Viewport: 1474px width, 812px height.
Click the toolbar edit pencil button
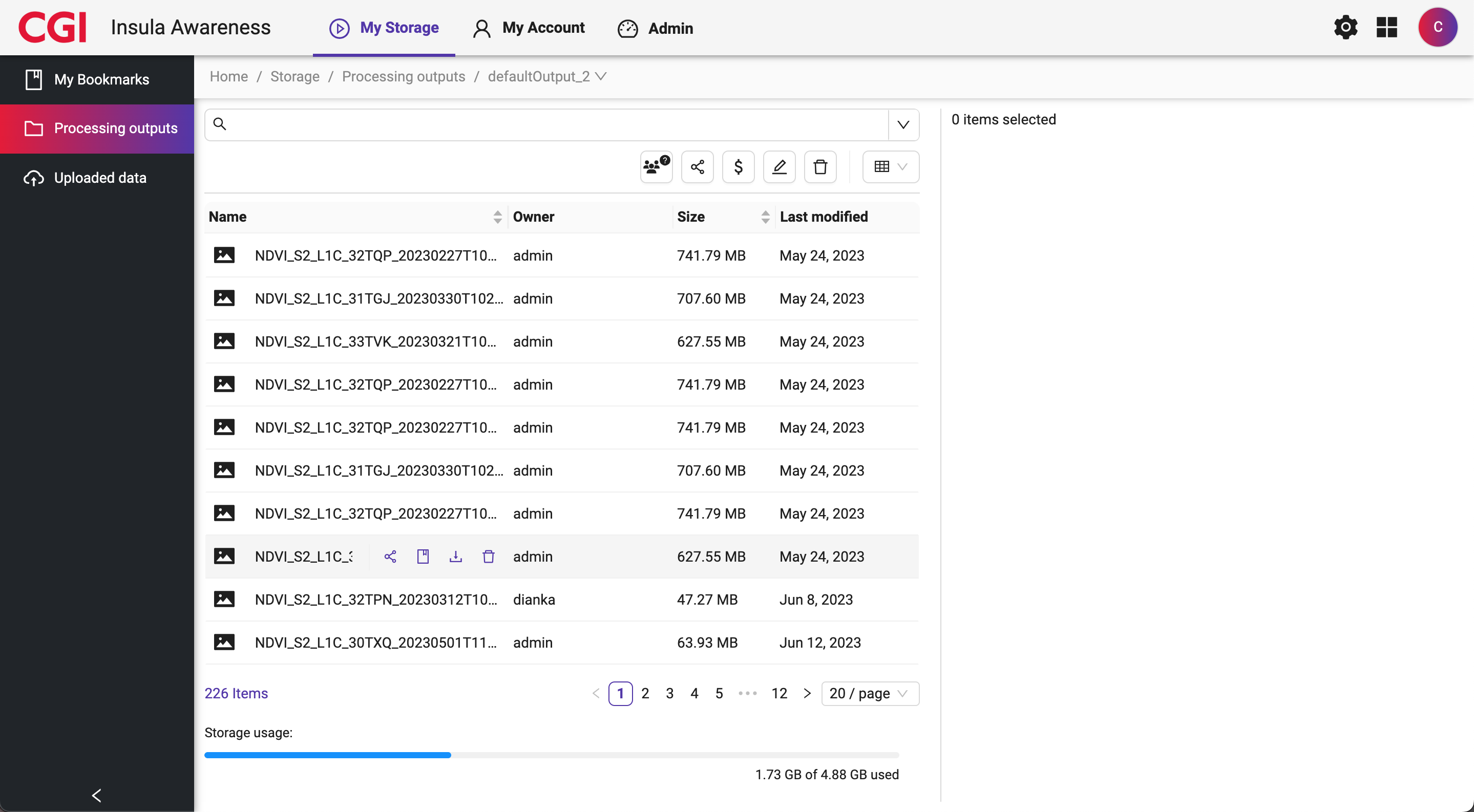pos(780,167)
